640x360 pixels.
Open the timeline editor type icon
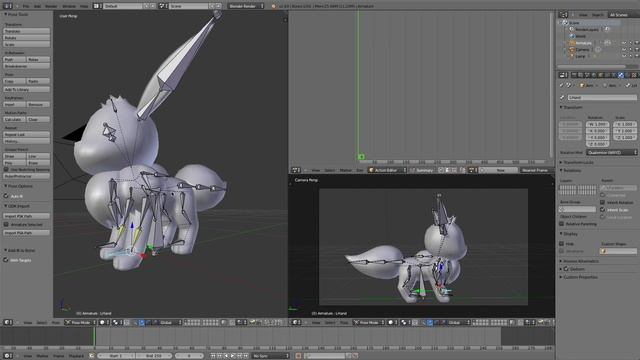click(x=7, y=356)
